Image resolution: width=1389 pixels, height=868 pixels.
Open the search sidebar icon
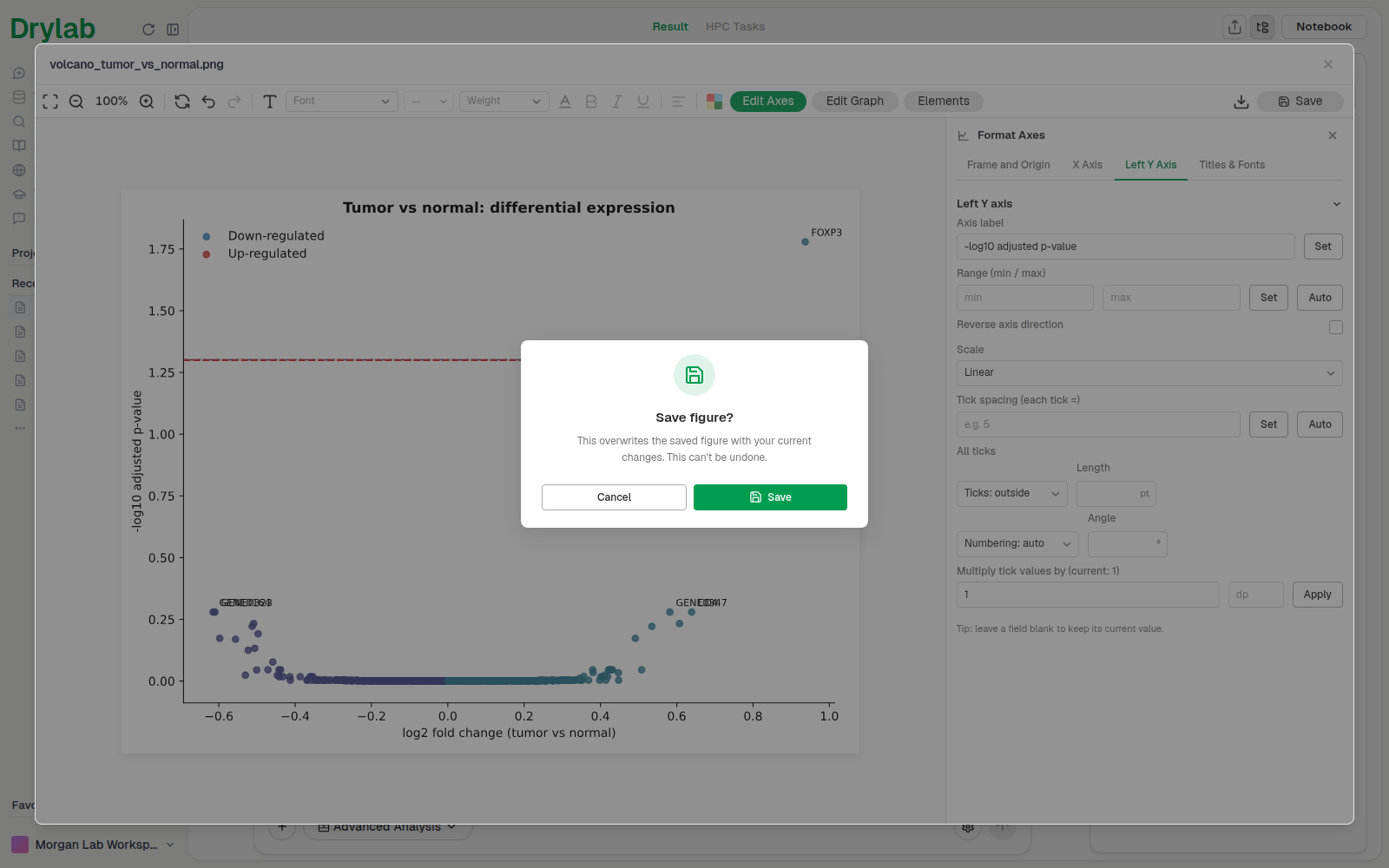tap(19, 122)
